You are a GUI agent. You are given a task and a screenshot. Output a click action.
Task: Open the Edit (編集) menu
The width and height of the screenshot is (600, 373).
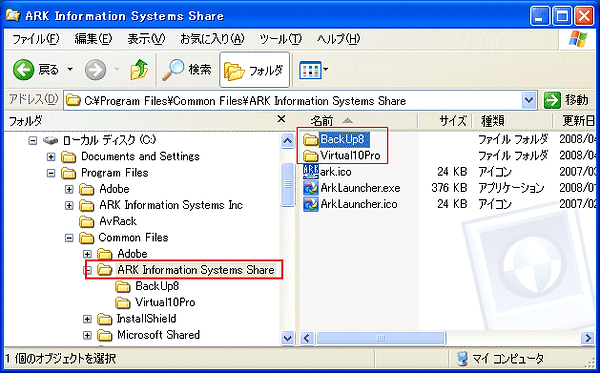(93, 39)
